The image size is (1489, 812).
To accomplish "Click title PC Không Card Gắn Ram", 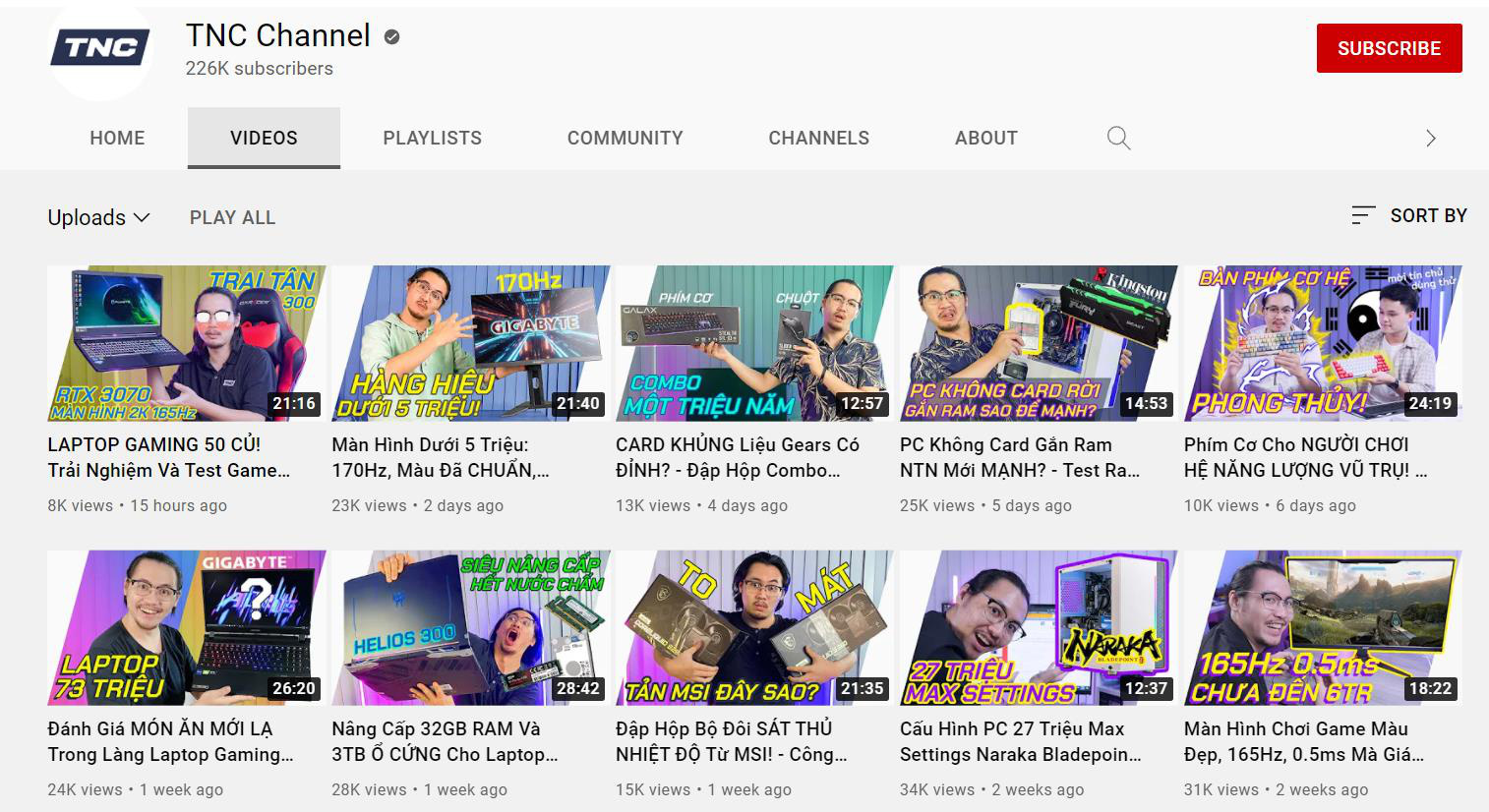I will point(1020,457).
